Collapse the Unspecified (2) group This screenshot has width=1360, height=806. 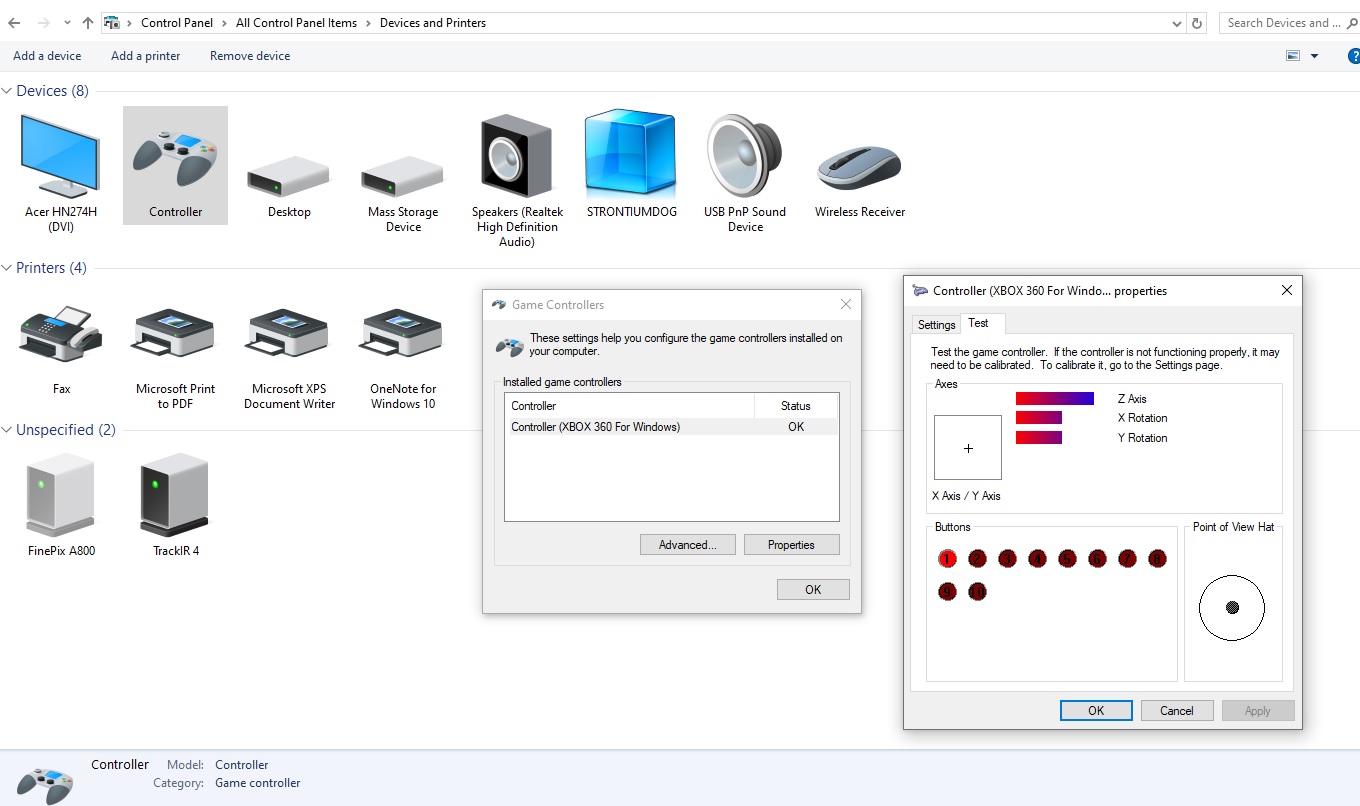point(7,430)
